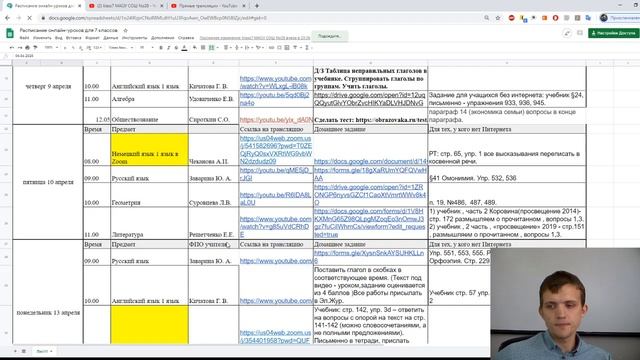Click the undo arrow in Sheets toolbar
This screenshot has height=360, width=640.
pyautogui.click(x=12, y=48)
